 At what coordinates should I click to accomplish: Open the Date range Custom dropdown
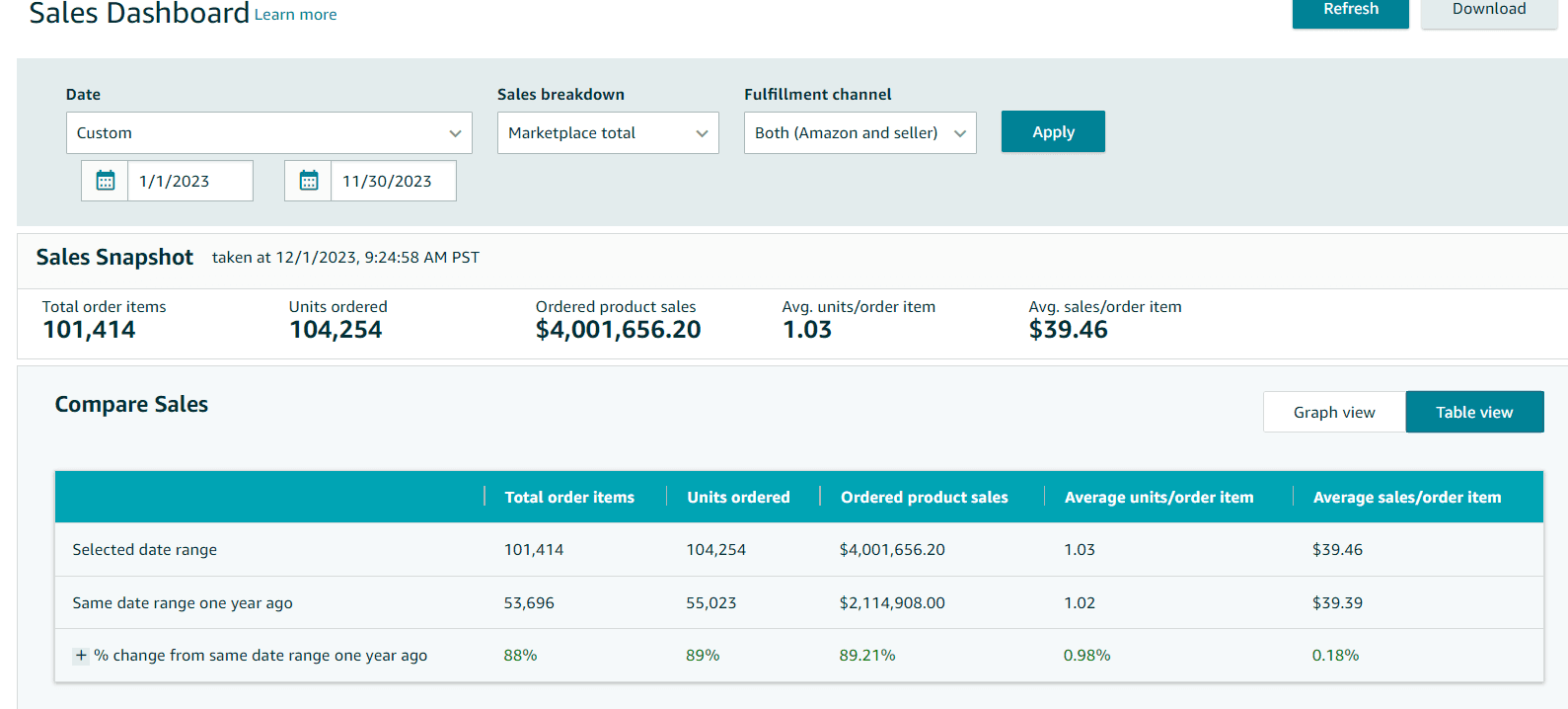(269, 132)
